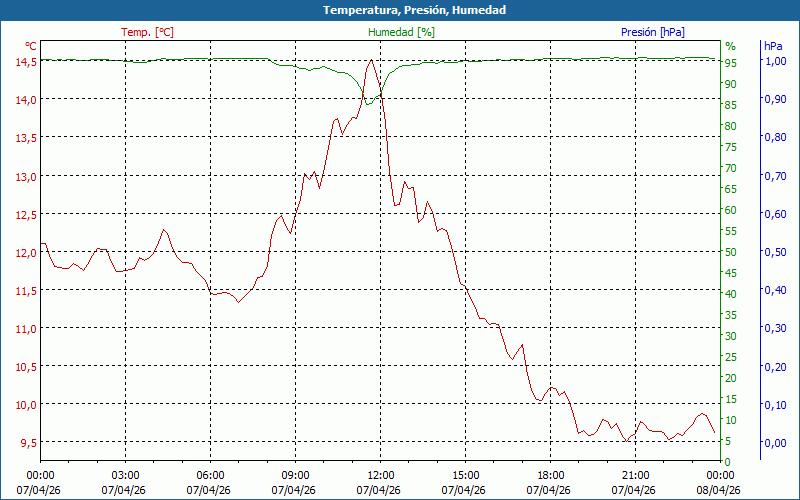
Task: Click the chart title Temperatura, Presión, Humedad
Action: point(400,10)
